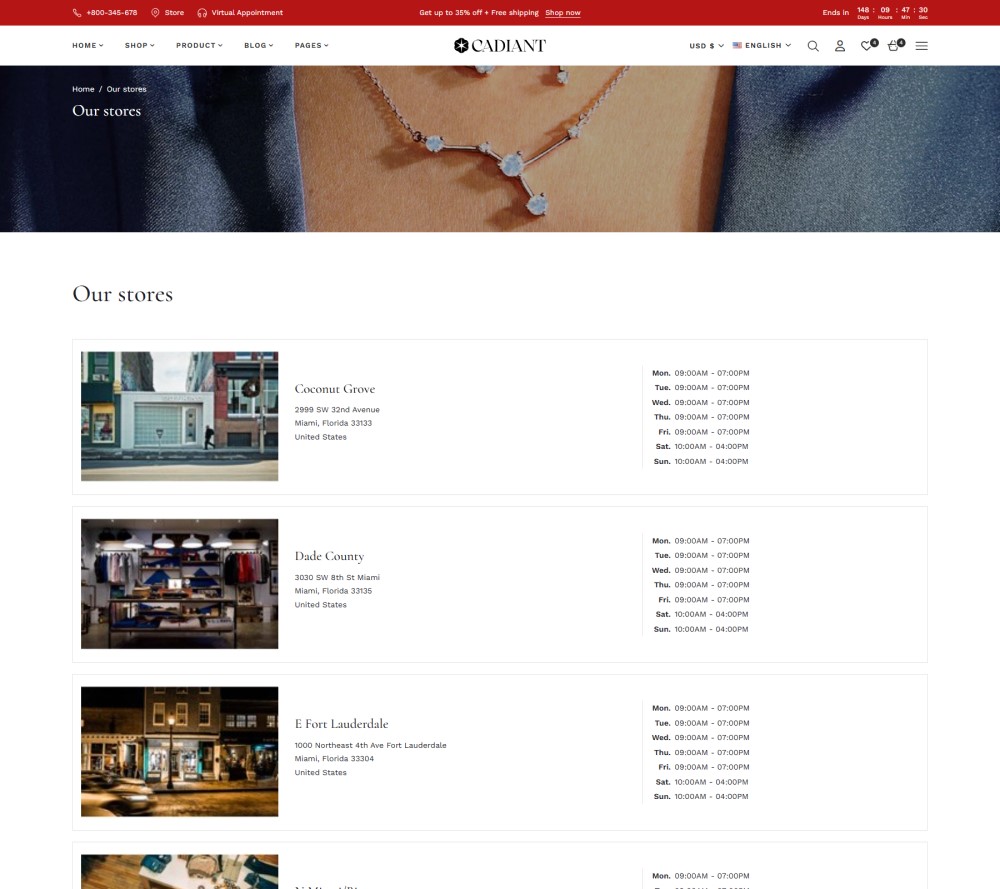Open the English language dropdown

point(762,45)
